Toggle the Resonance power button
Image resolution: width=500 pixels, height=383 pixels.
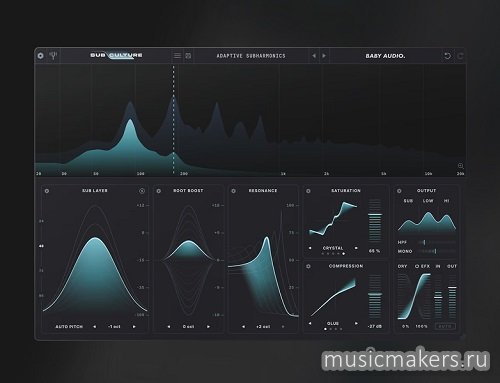233,191
